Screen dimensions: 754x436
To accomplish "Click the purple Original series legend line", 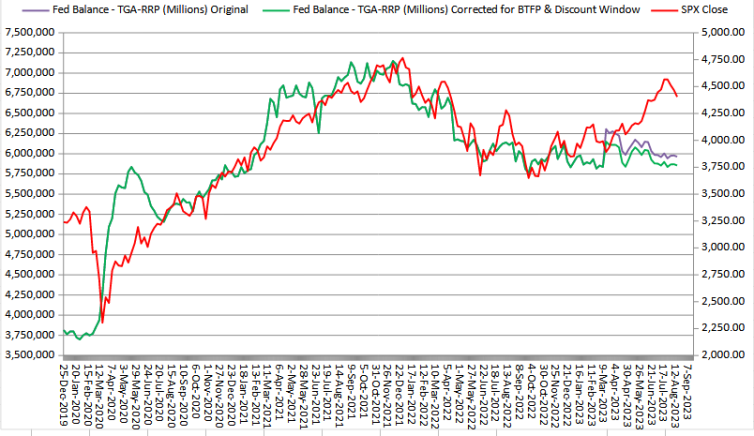I will [22, 9].
